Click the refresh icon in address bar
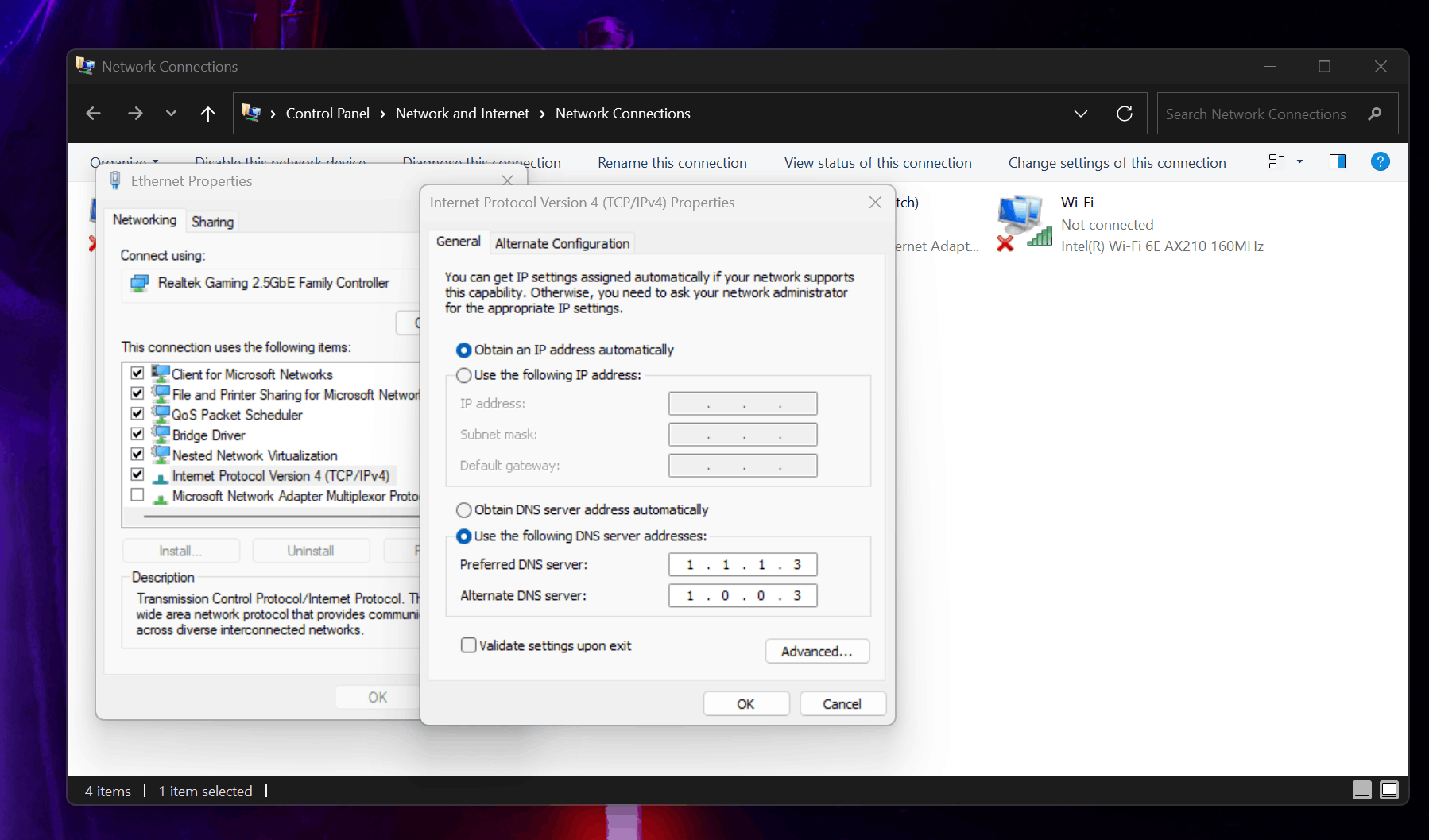 pos(1124,113)
